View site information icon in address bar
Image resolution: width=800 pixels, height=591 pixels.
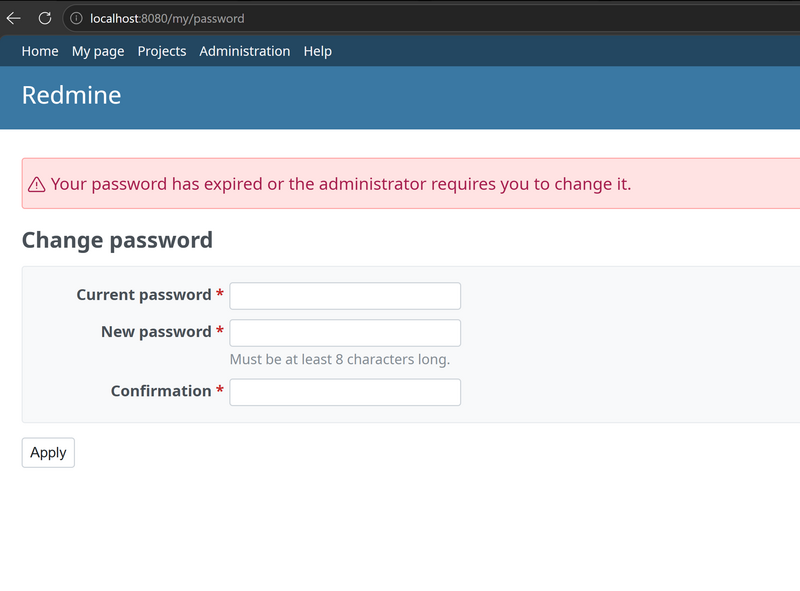pyautogui.click(x=76, y=18)
